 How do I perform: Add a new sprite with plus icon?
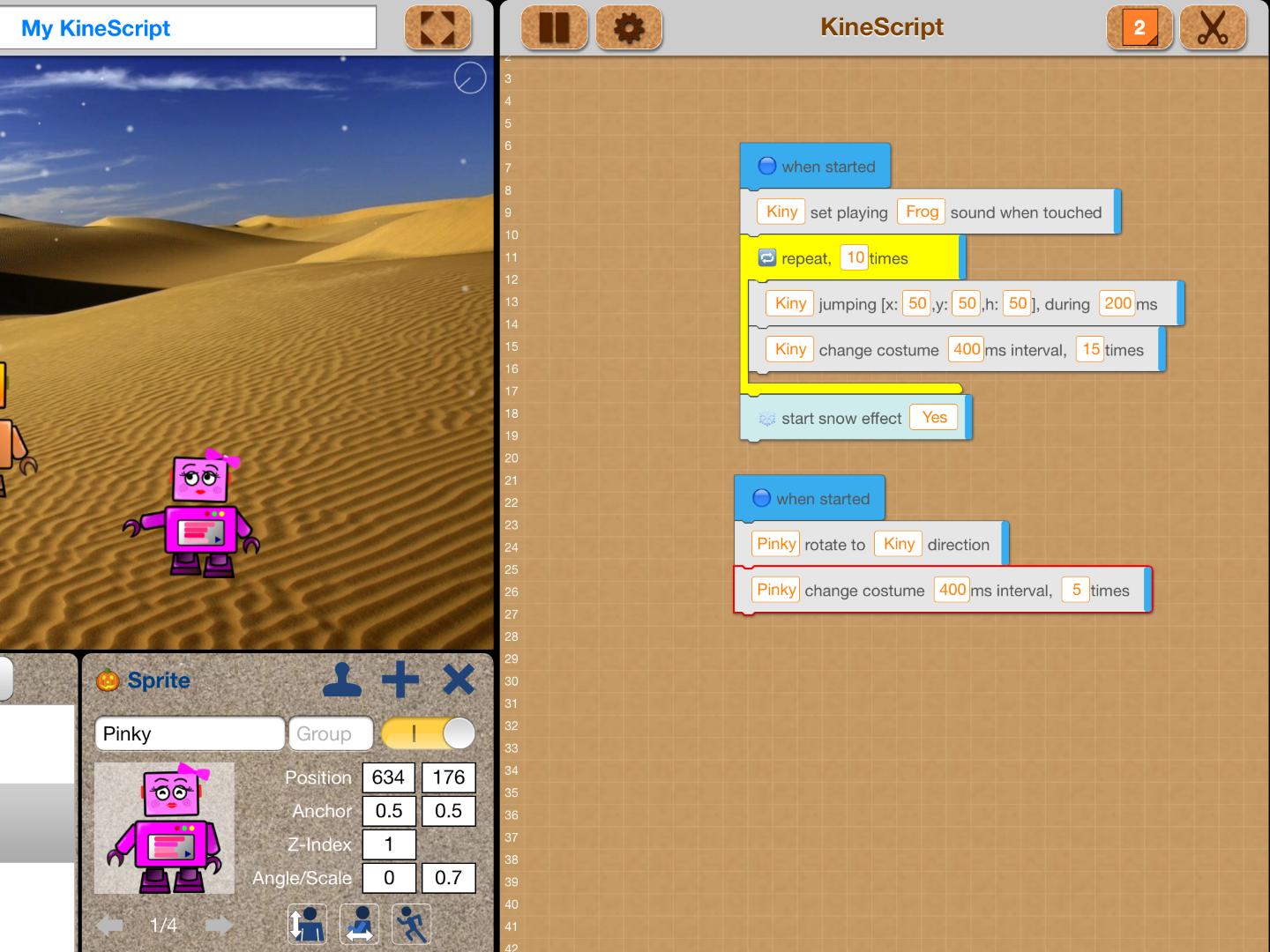point(400,680)
